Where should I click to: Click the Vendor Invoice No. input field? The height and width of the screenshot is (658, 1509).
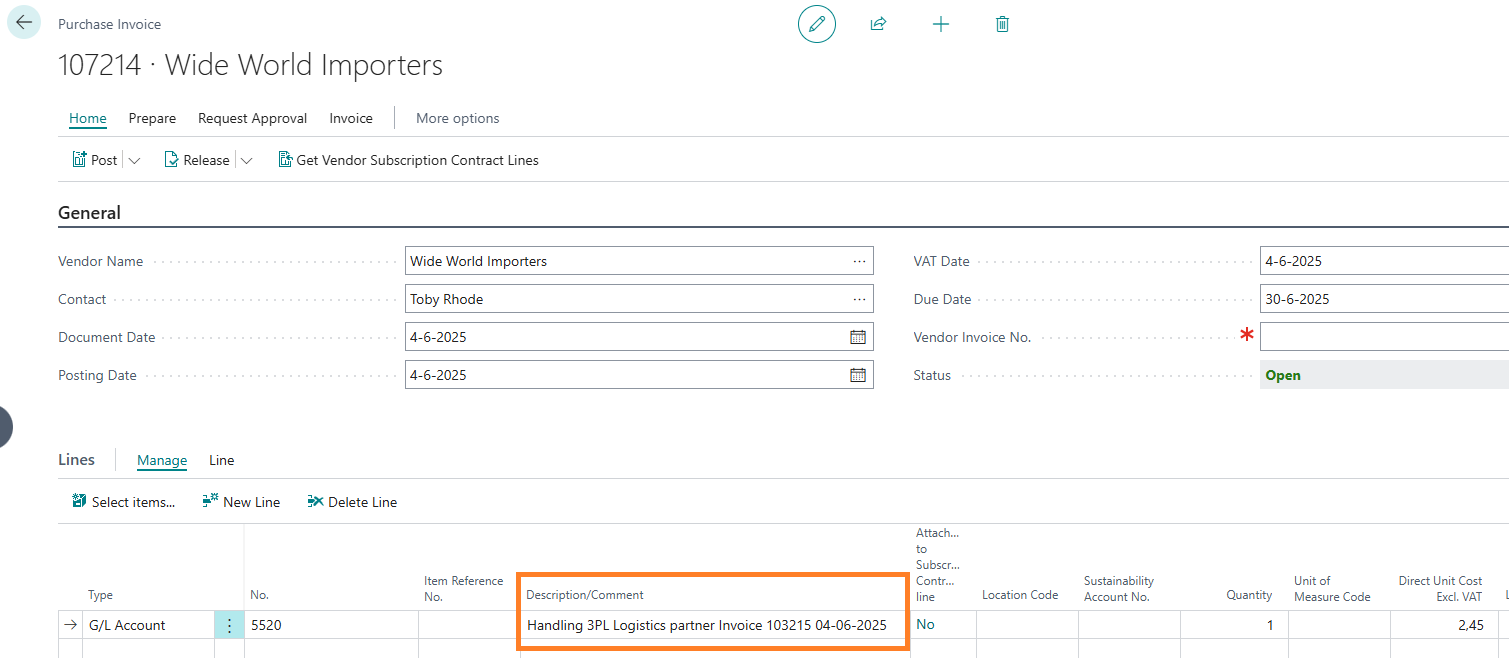point(1384,337)
